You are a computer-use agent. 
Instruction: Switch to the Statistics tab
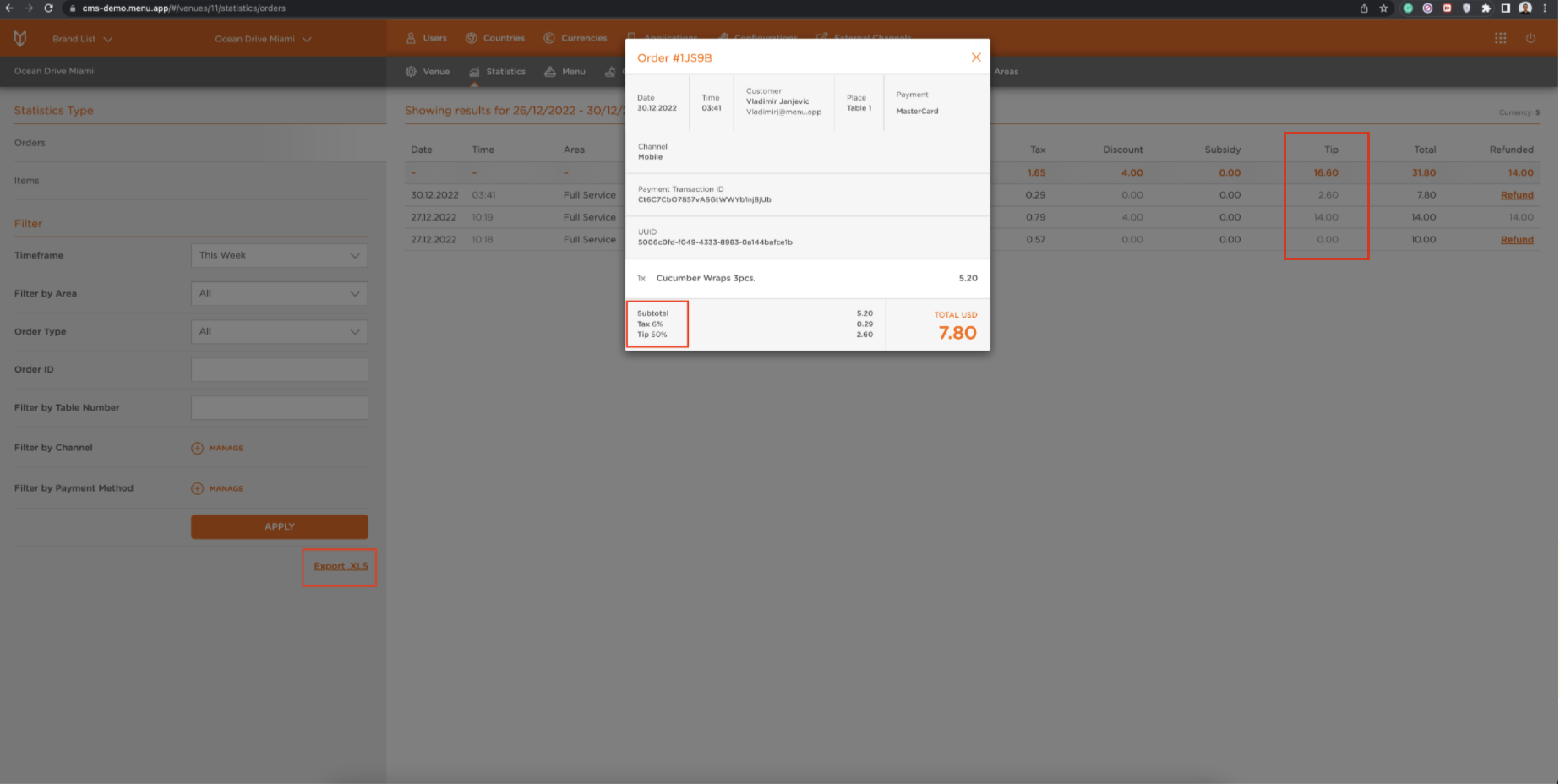pos(497,72)
